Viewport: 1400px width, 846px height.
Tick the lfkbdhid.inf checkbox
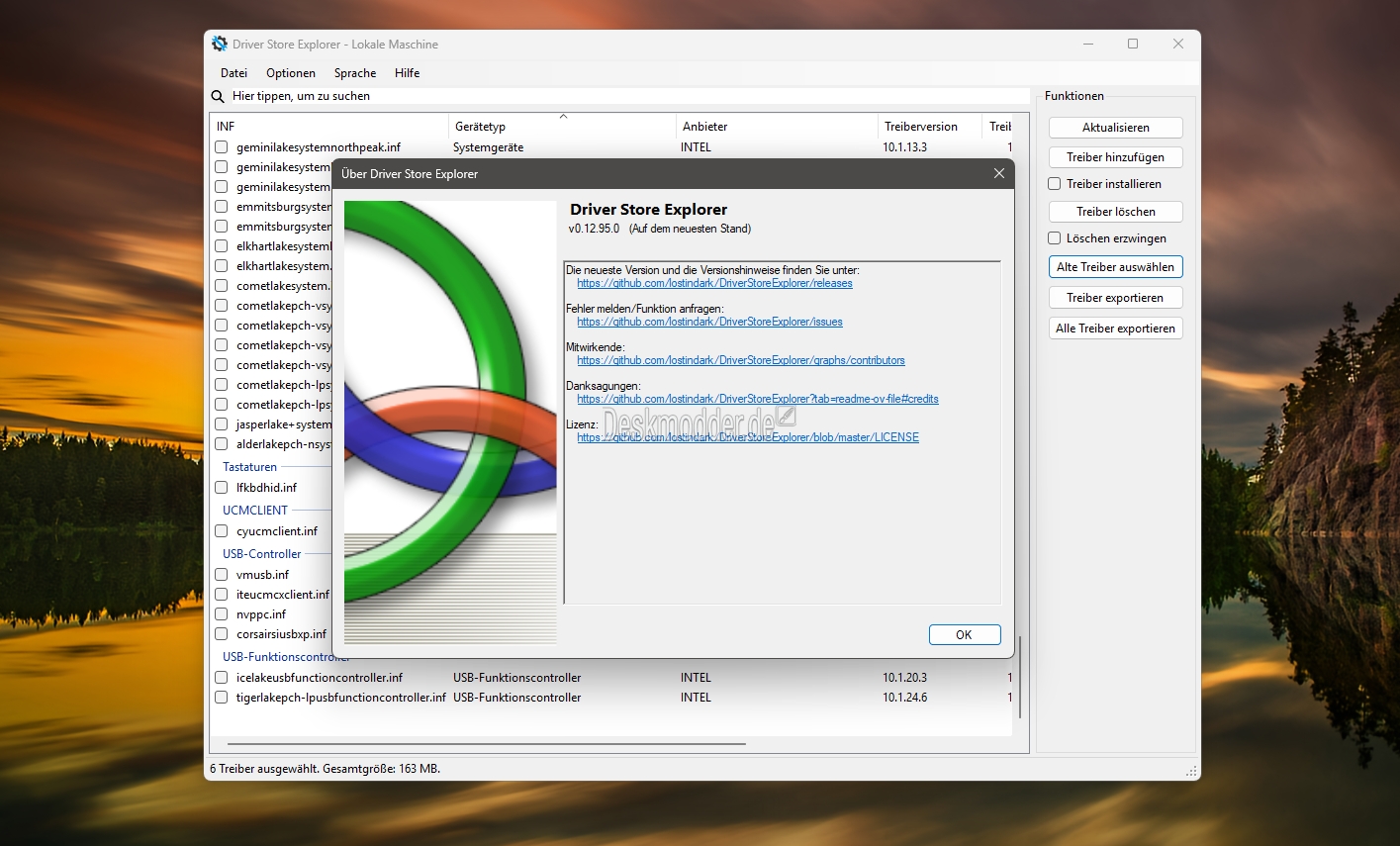(x=222, y=488)
